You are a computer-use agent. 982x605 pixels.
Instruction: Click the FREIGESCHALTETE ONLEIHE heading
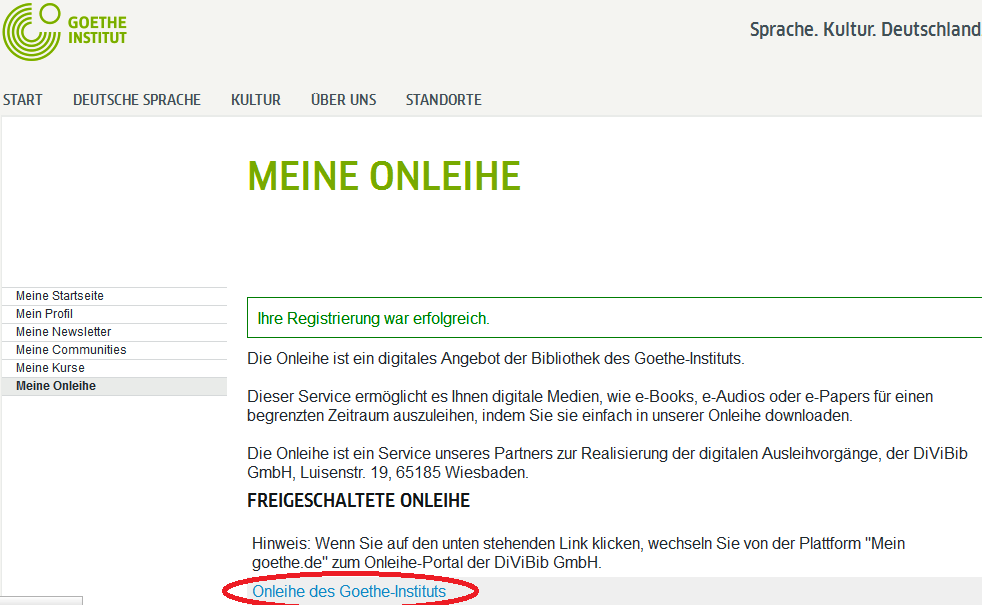pos(358,500)
